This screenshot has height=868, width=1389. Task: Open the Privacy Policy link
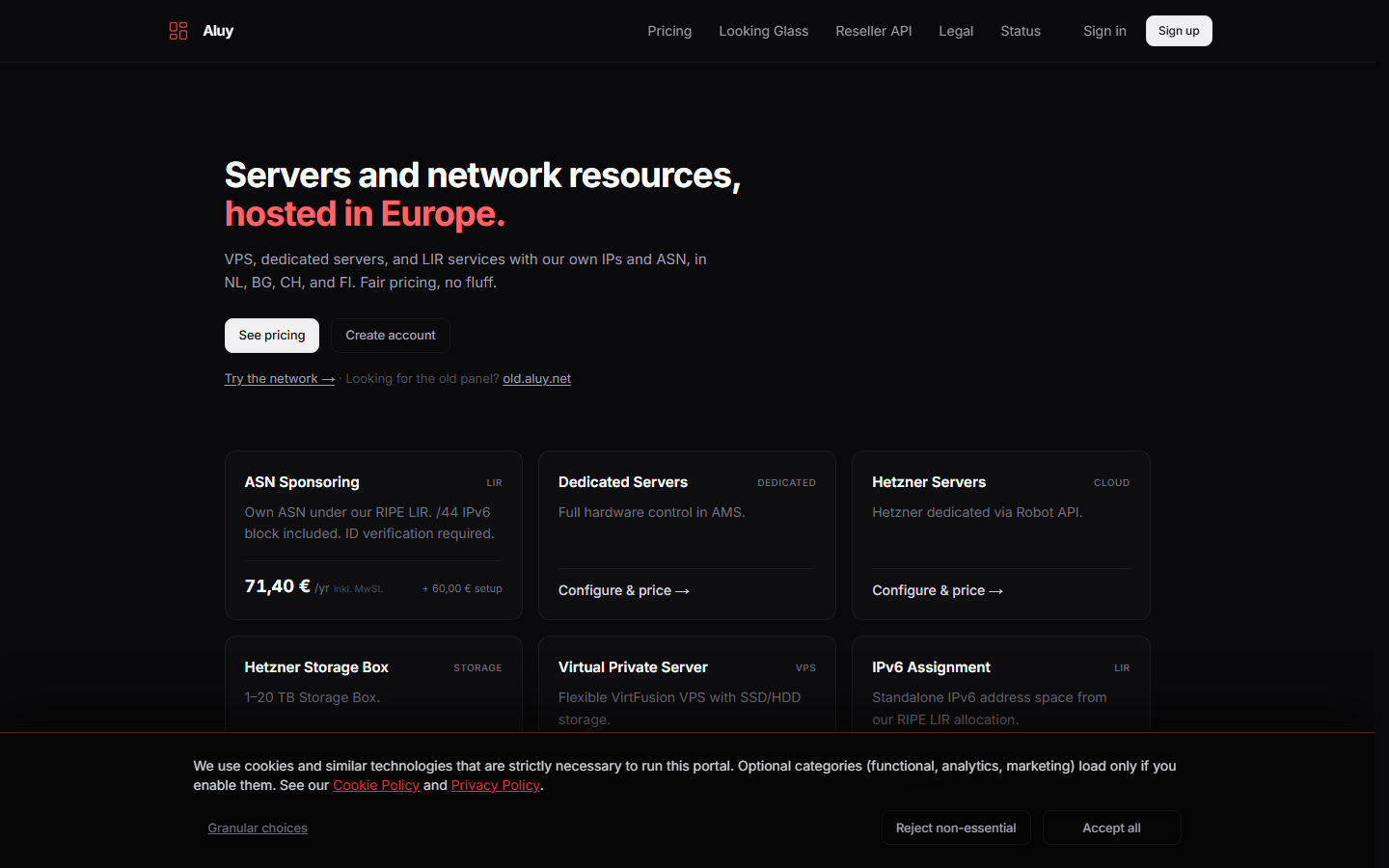[x=496, y=785]
